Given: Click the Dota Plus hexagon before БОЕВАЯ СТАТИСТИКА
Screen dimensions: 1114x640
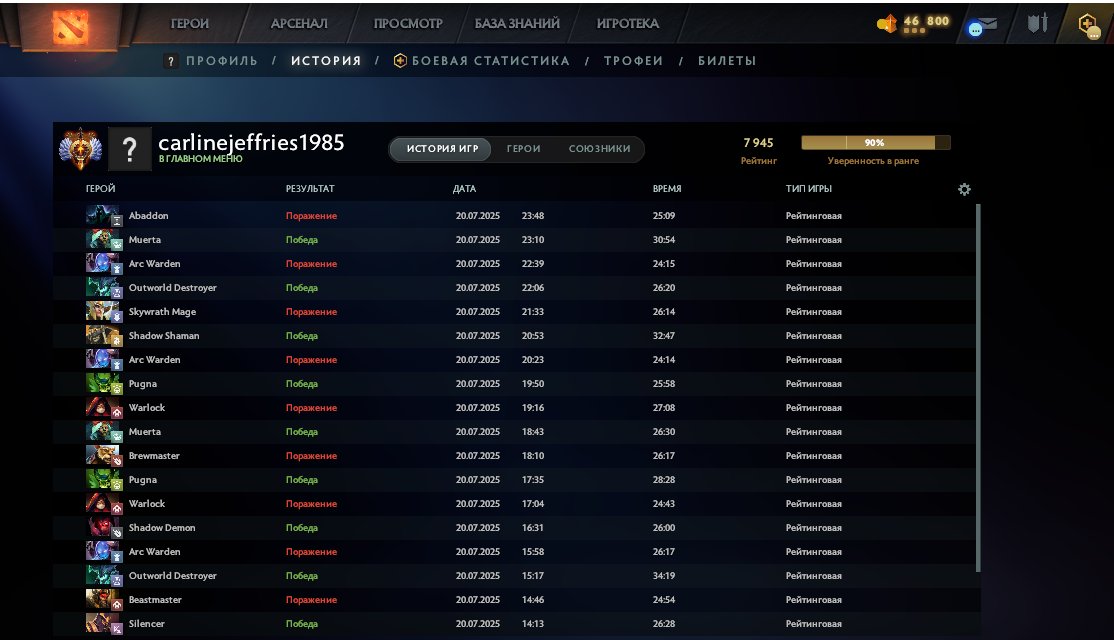Looking at the screenshot, I should (x=400, y=61).
